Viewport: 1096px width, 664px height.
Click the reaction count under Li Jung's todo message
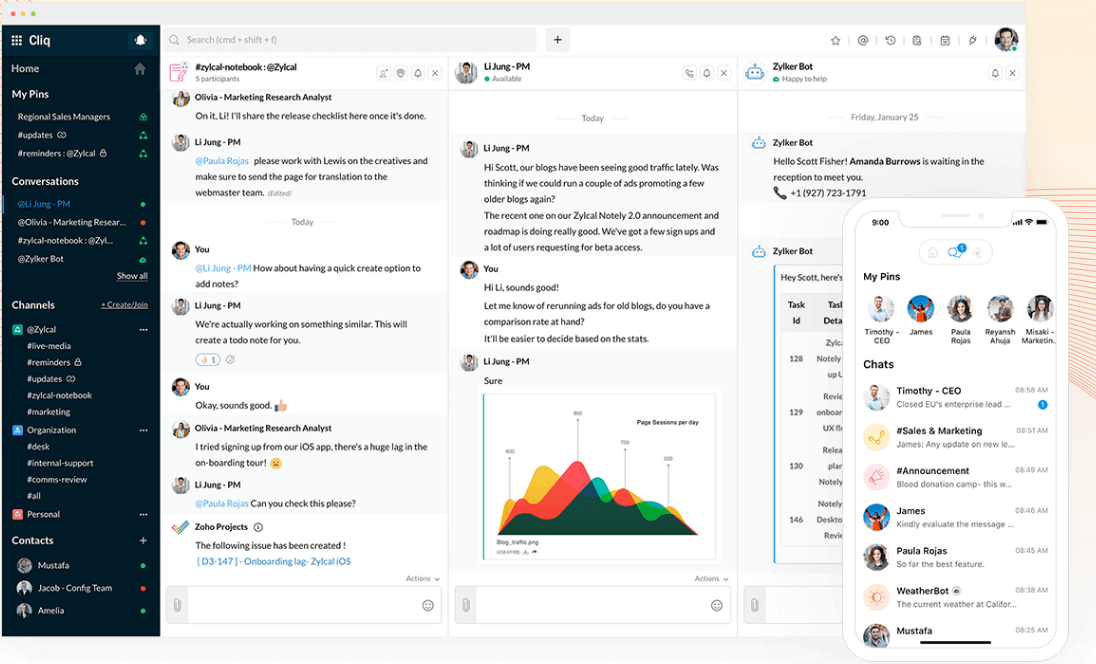pos(208,360)
